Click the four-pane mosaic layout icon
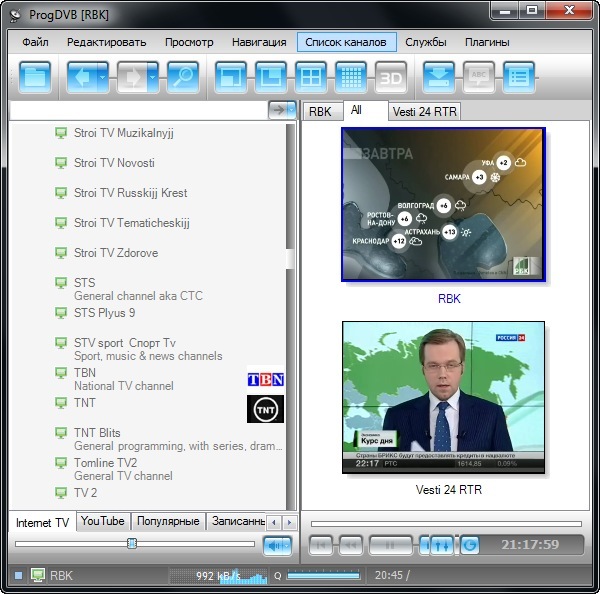 pos(311,77)
